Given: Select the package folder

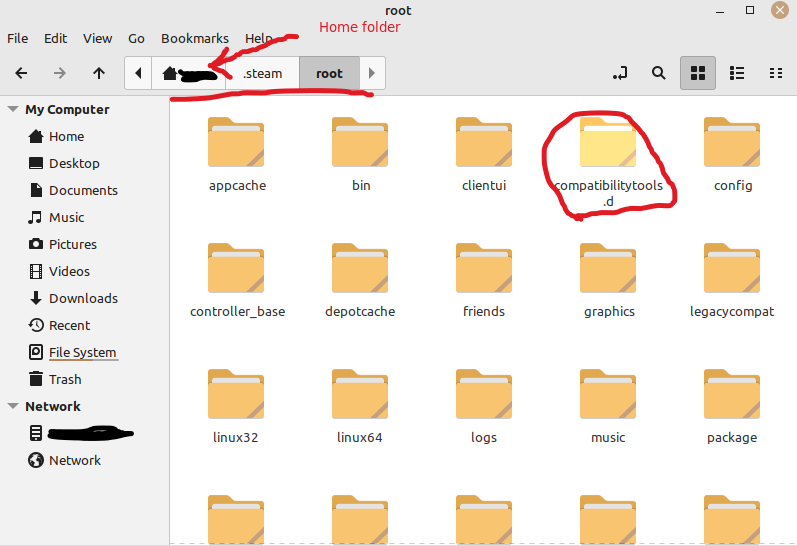Looking at the screenshot, I should tap(732, 407).
